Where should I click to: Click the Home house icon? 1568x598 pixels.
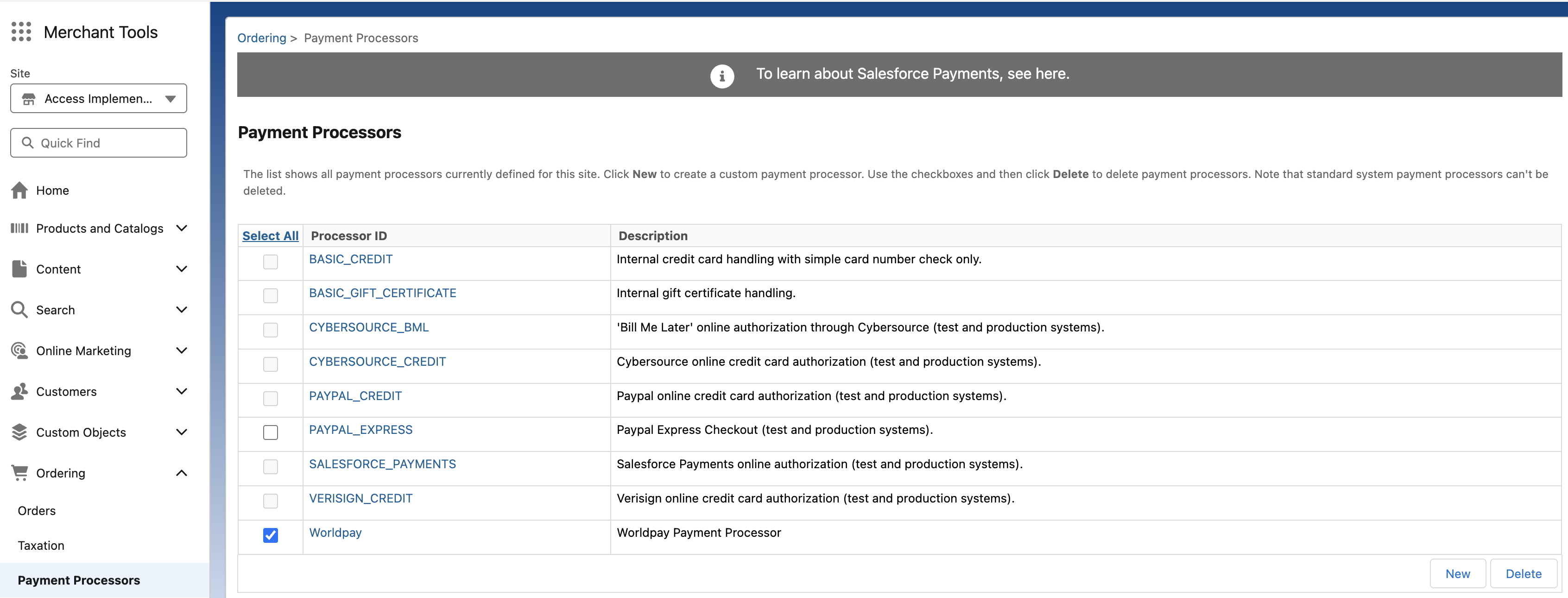19,191
